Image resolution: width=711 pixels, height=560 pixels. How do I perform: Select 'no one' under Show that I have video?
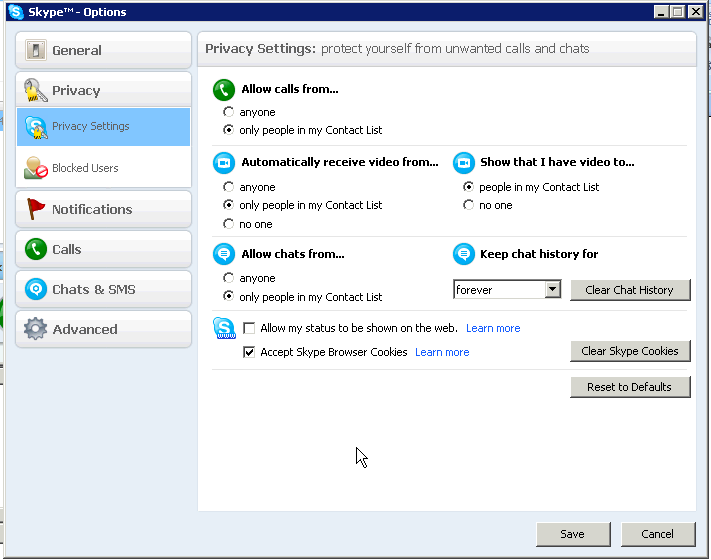coord(469,205)
